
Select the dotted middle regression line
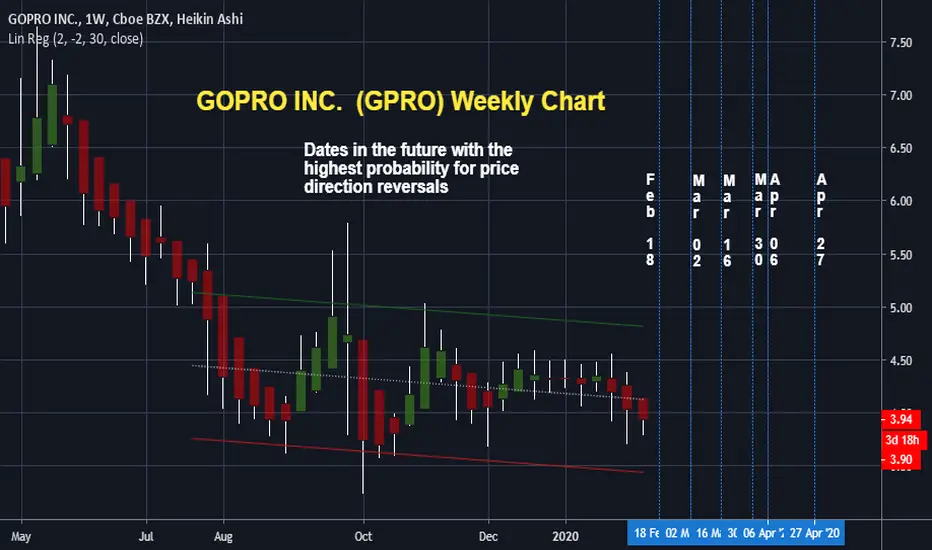click(418, 382)
